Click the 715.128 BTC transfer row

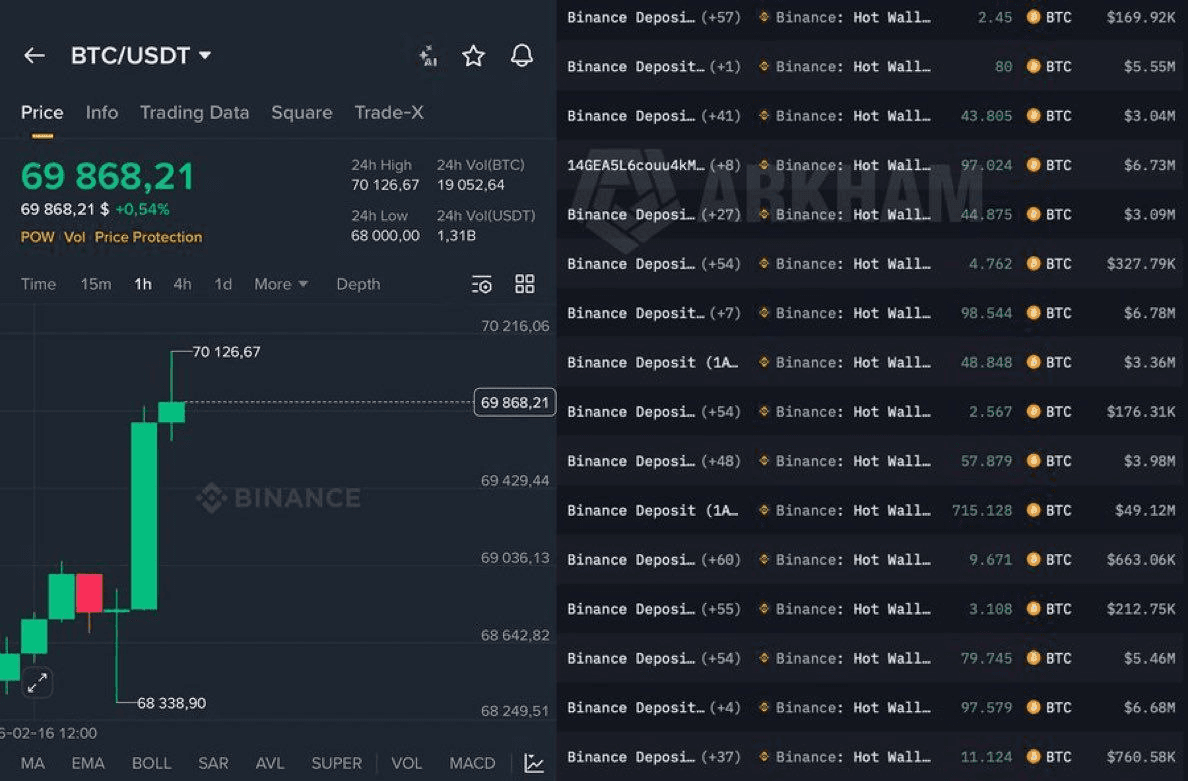pos(870,510)
